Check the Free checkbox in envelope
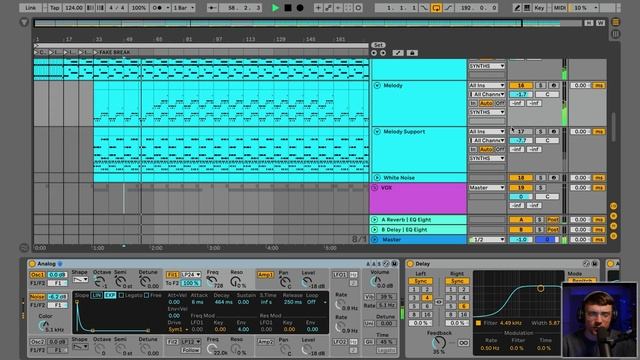This screenshot has height=360, width=640. (147, 295)
